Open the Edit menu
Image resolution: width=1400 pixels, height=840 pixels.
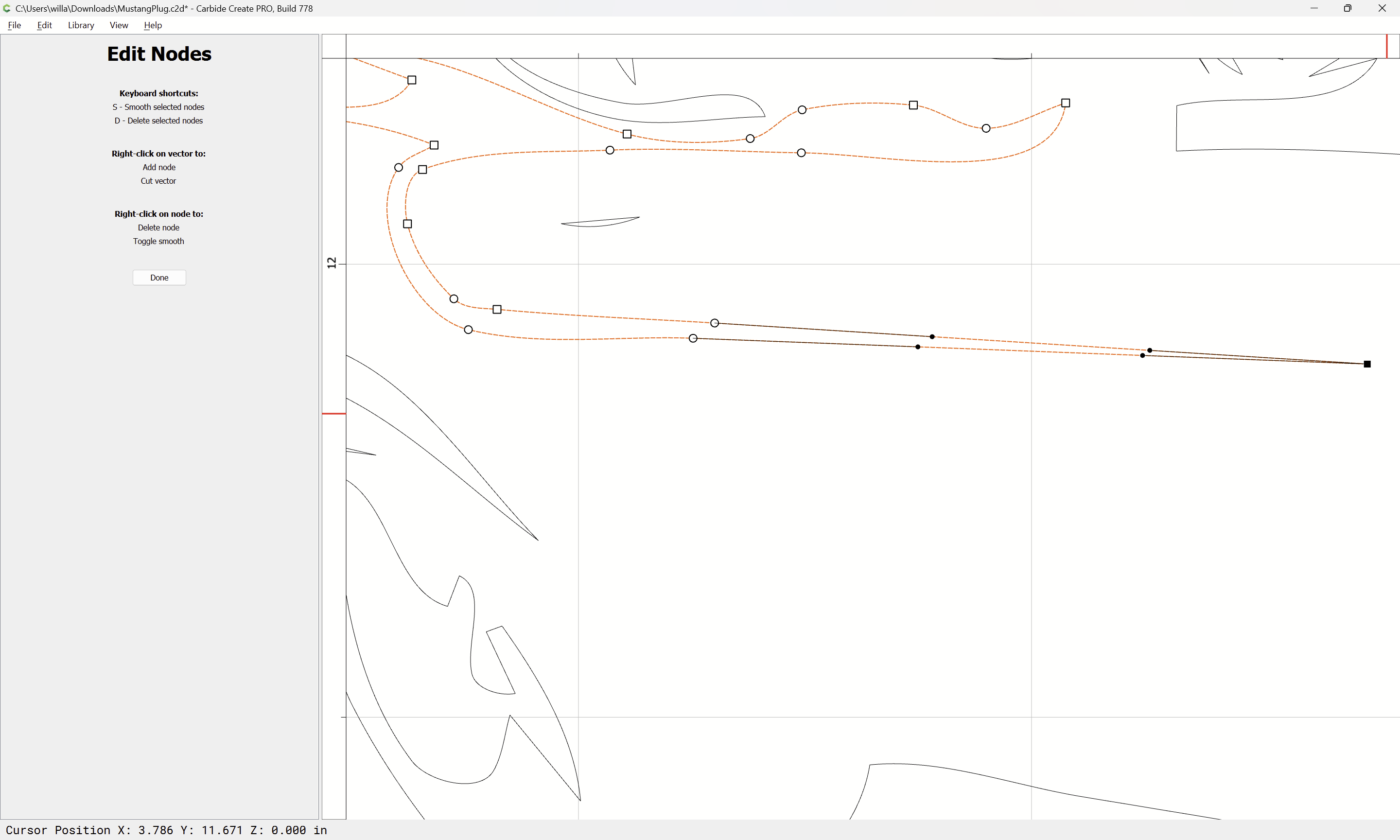click(x=44, y=25)
